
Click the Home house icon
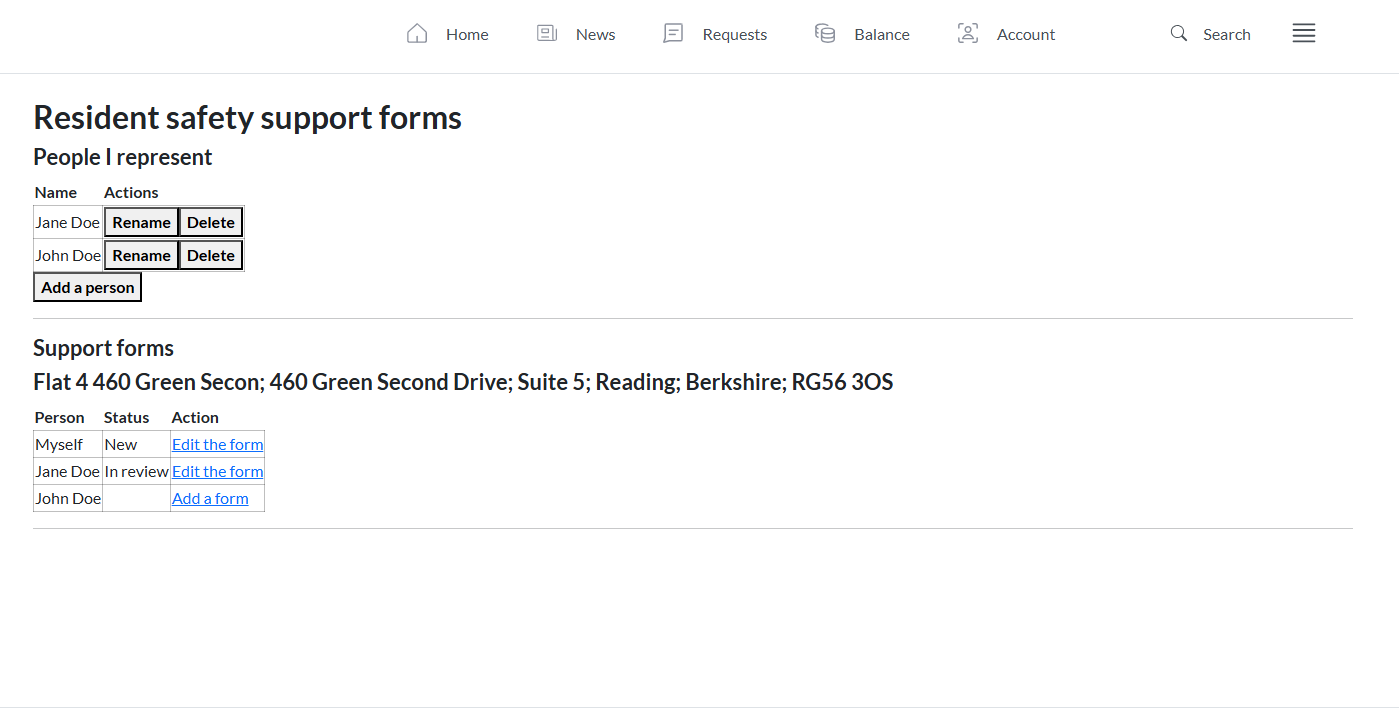pyautogui.click(x=417, y=34)
